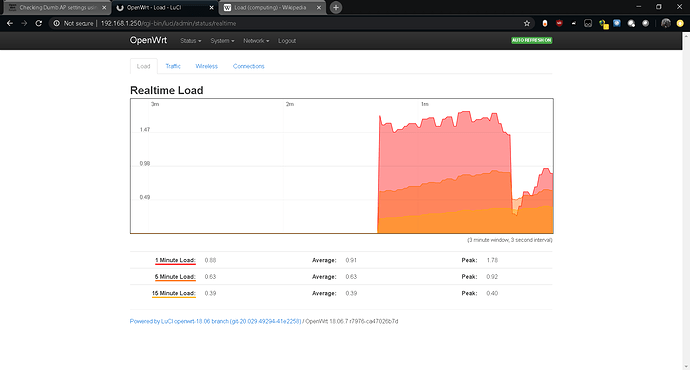The width and height of the screenshot is (690, 370).
Task: Click the 1 Minute Load label
Action: [x=175, y=260]
